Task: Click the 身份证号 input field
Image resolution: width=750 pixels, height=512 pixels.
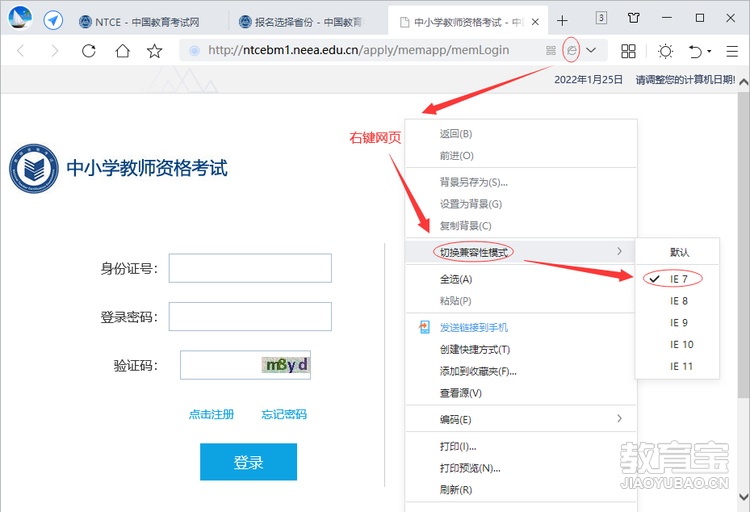Action: (x=250, y=268)
